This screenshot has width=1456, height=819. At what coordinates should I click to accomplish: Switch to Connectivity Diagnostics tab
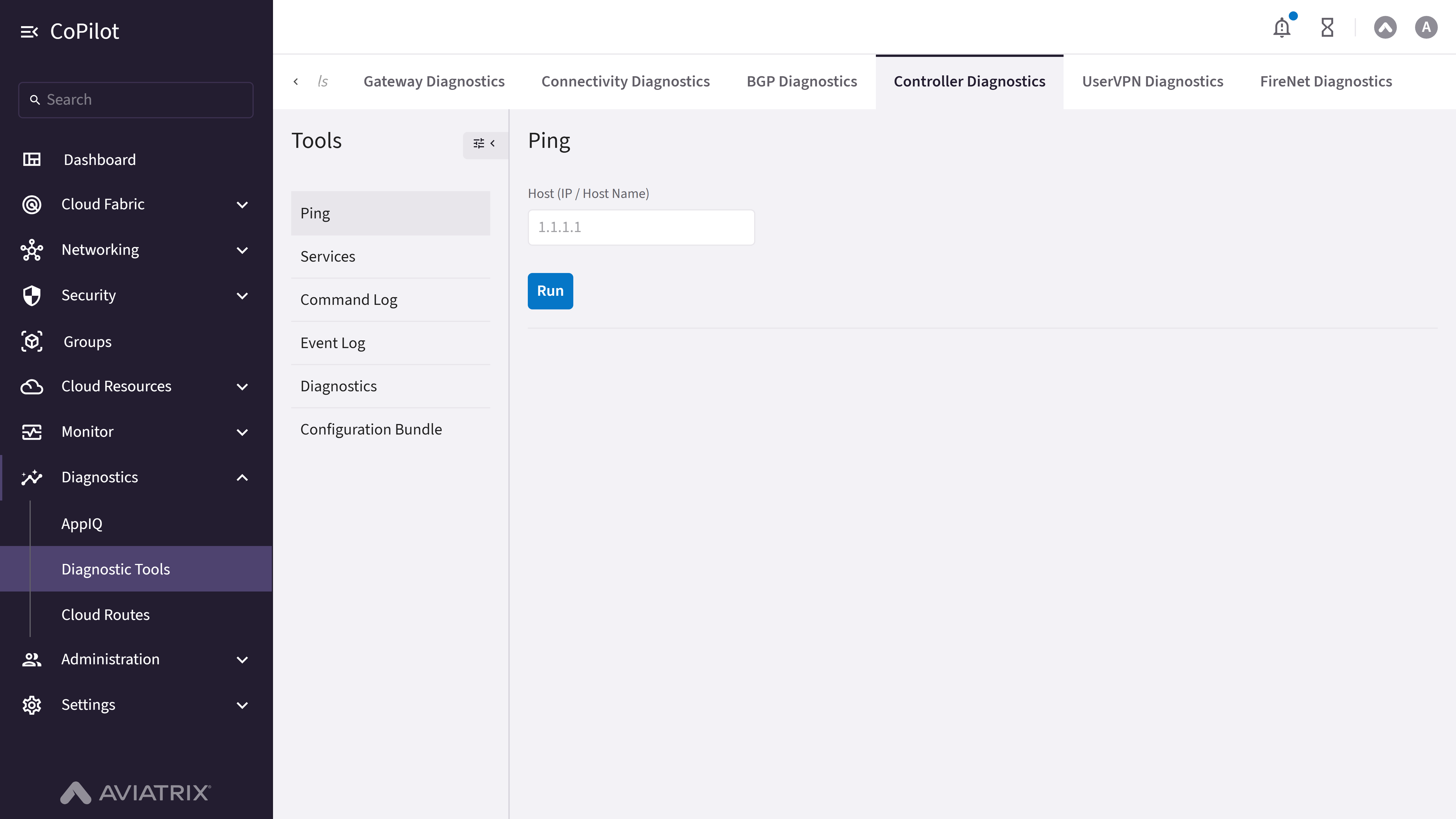[625, 81]
